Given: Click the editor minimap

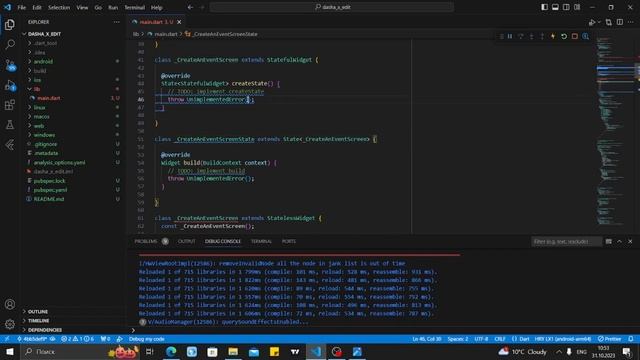Looking at the screenshot, I should tap(615, 135).
